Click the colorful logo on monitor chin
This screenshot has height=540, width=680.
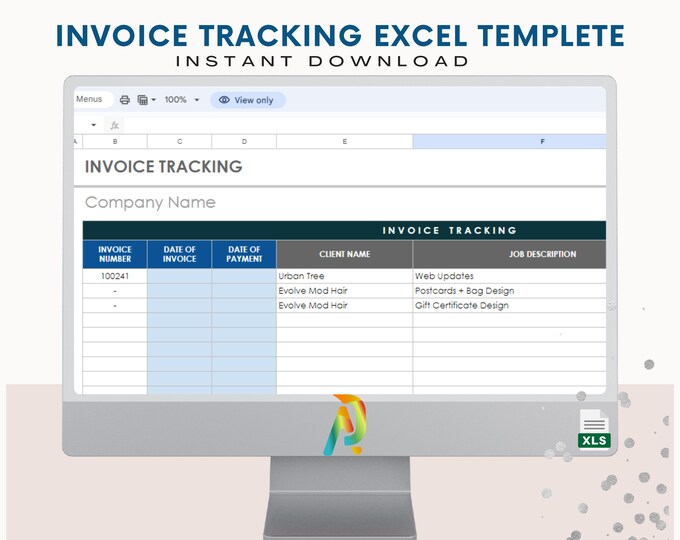pyautogui.click(x=346, y=424)
